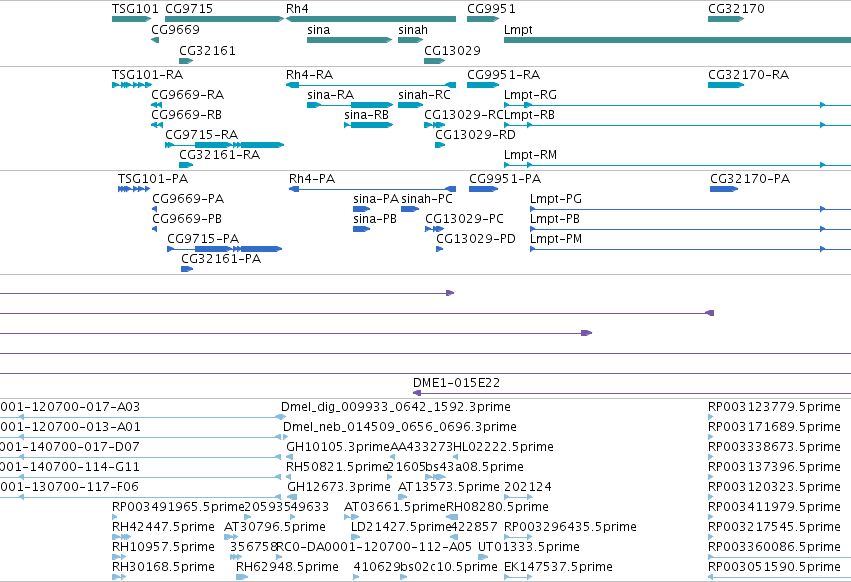Select the RH30168.5prime EST label

pyautogui.click(x=163, y=567)
